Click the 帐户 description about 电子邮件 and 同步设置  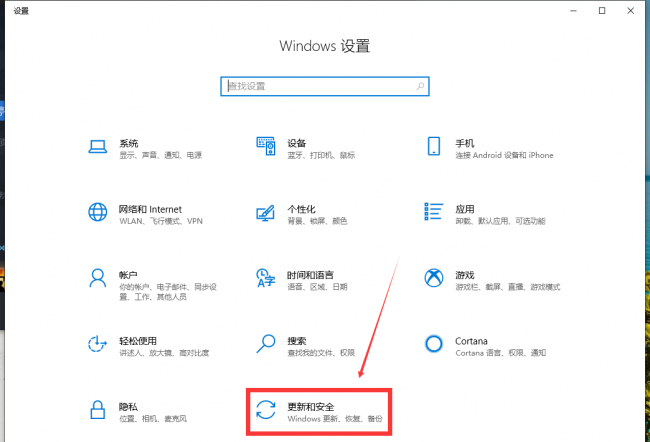tap(168, 292)
